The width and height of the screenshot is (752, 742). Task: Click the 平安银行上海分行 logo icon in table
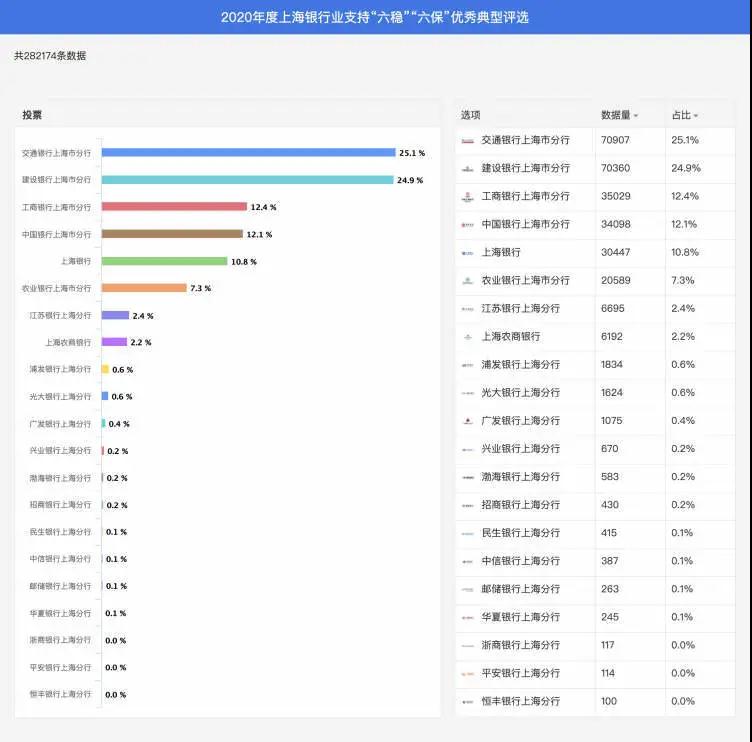point(467,673)
